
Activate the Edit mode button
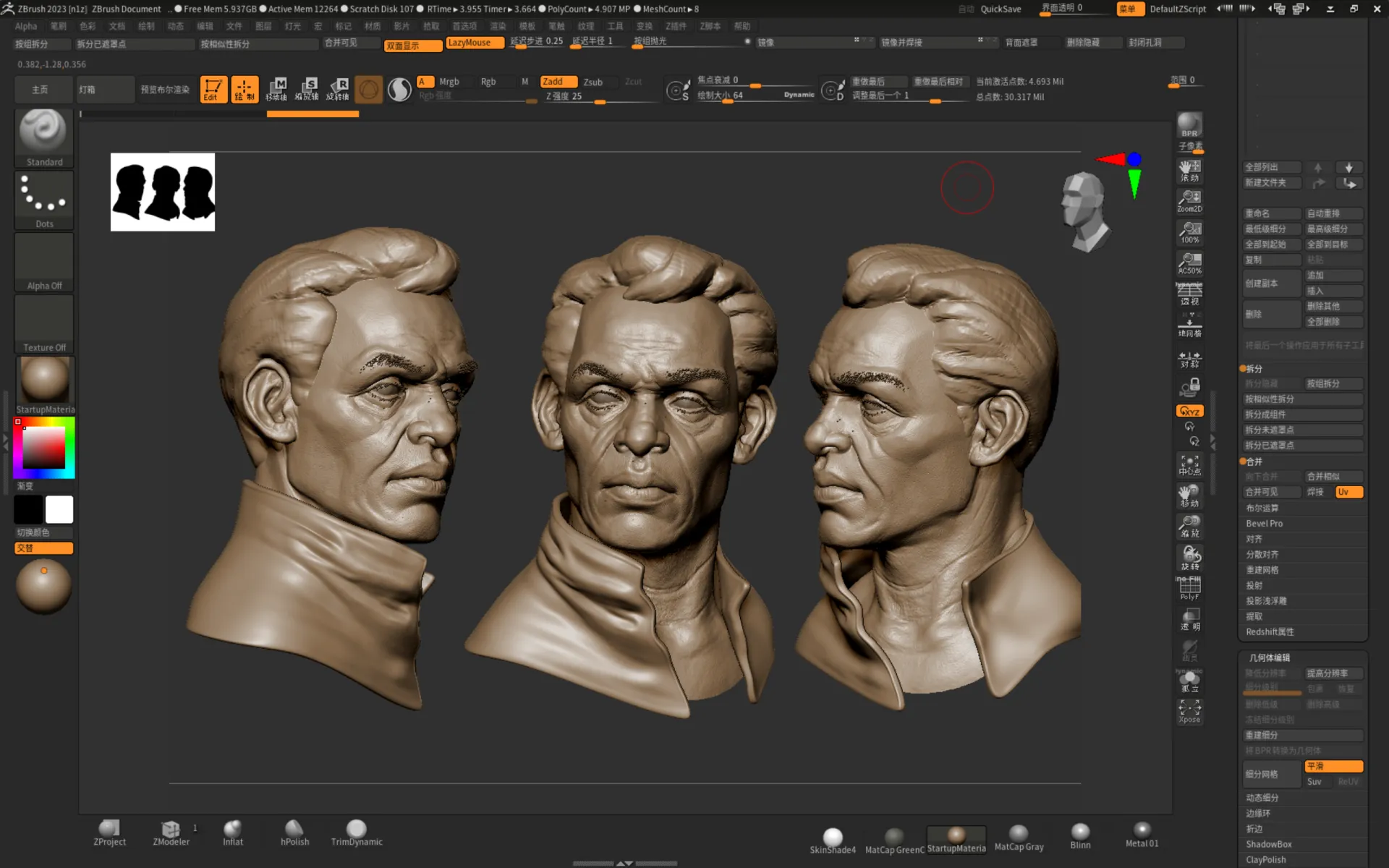pos(213,89)
